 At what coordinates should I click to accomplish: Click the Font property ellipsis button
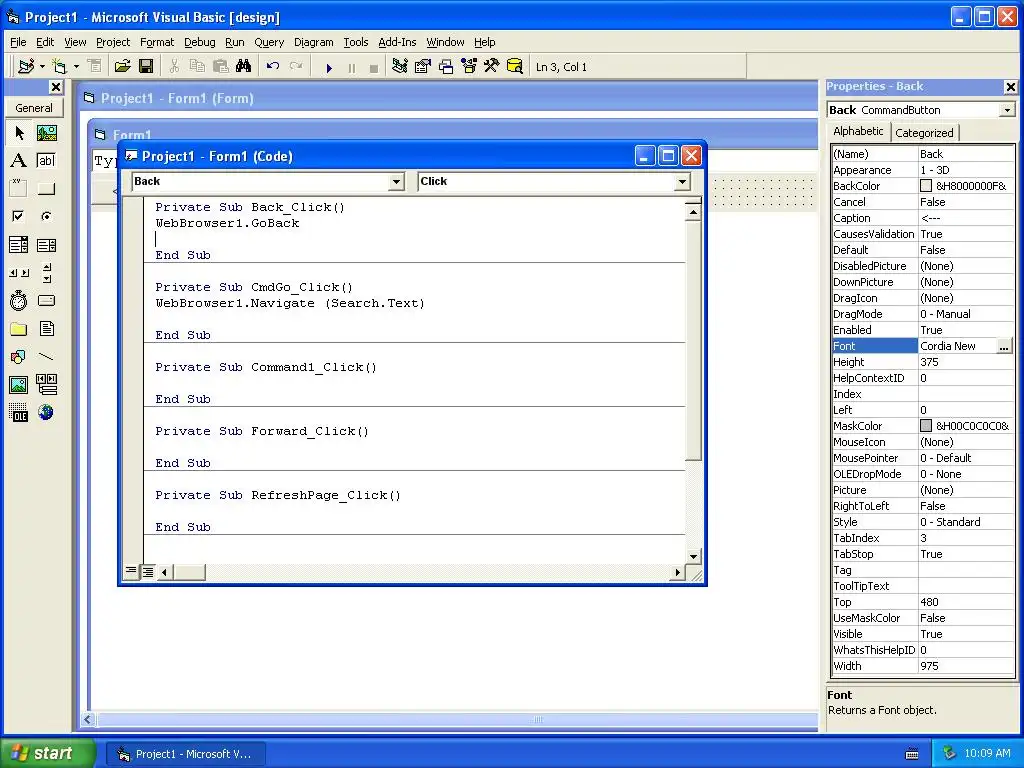click(x=1004, y=347)
